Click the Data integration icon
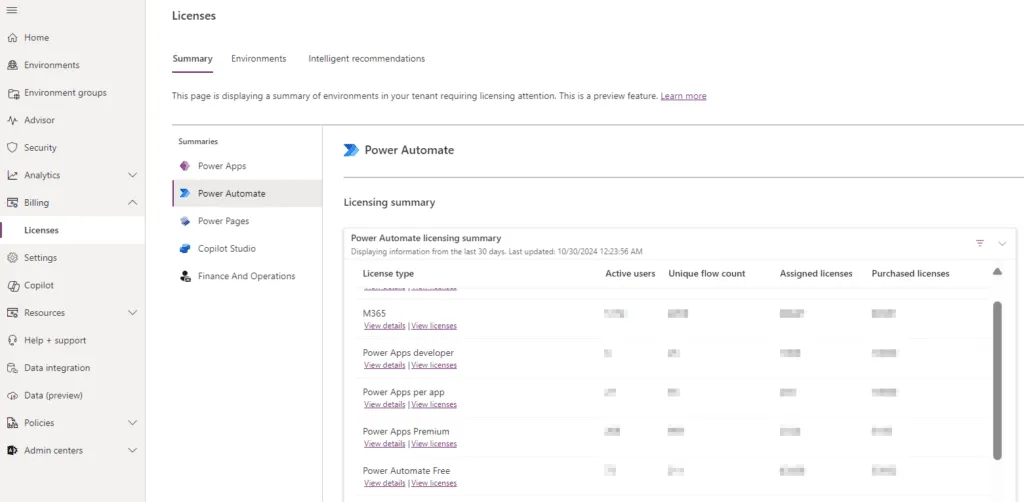The height and width of the screenshot is (502, 1024). pyautogui.click(x=12, y=368)
